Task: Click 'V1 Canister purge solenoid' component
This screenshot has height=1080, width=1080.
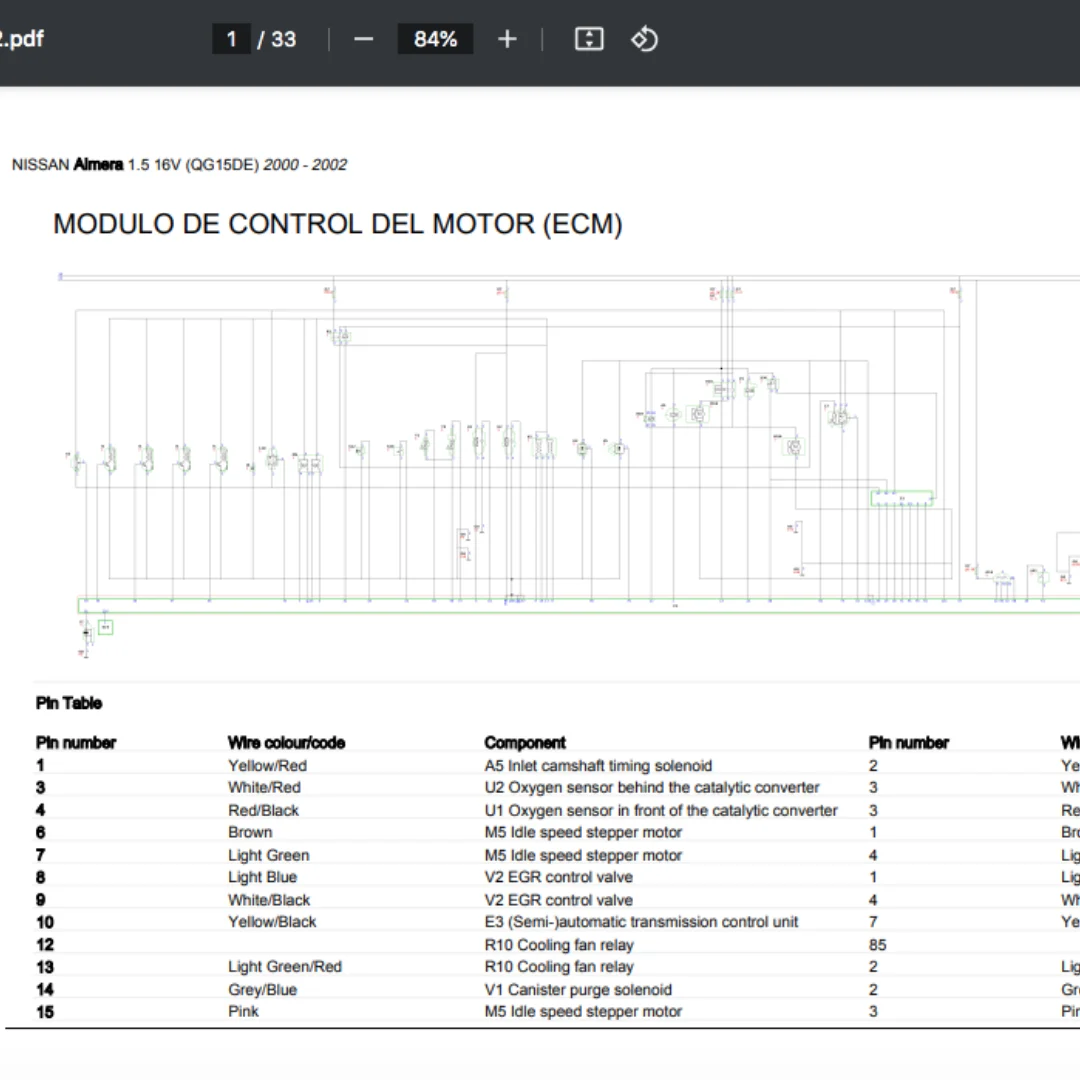Action: coord(578,989)
